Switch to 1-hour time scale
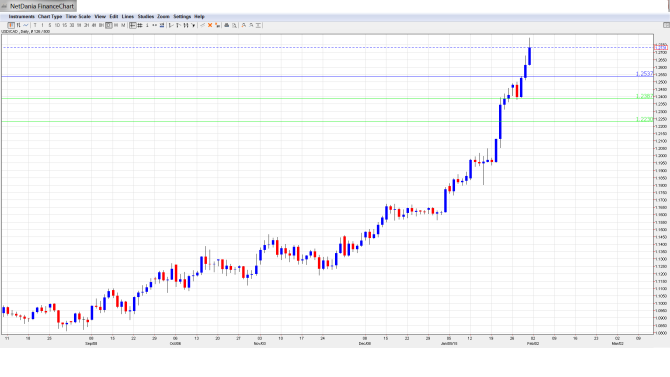670x377 pixels. pos(79,25)
